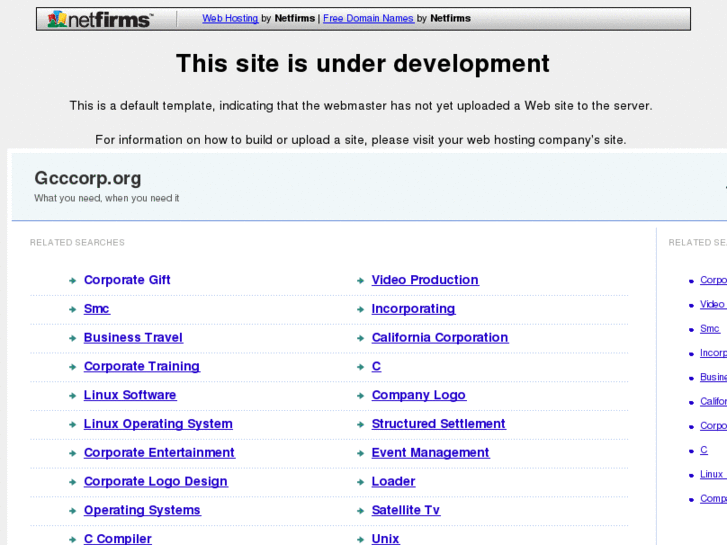Click the arrow icon beside Corporate Logo Design
This screenshot has width=727, height=545.
72,482
